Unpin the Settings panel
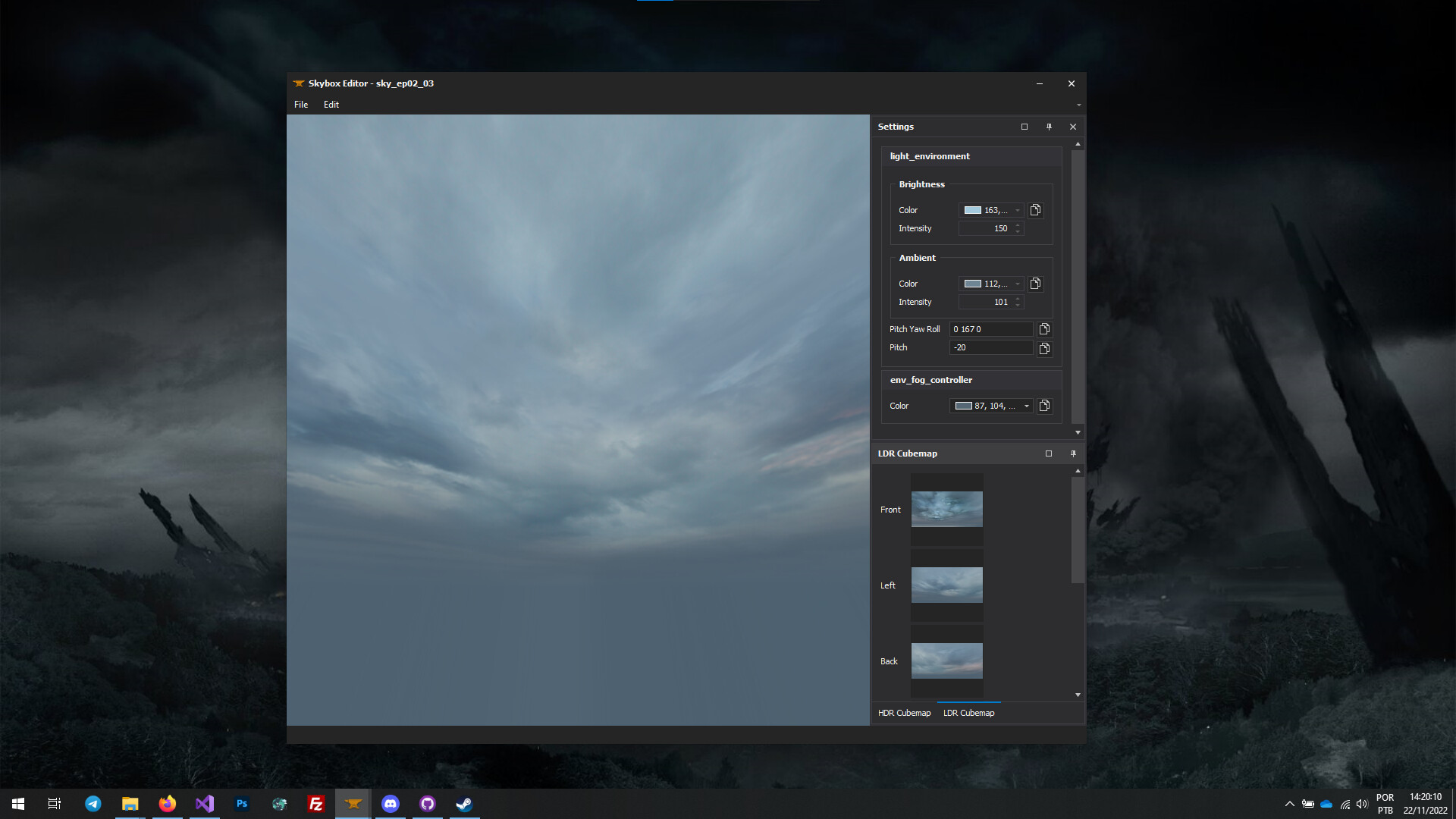 click(x=1049, y=127)
